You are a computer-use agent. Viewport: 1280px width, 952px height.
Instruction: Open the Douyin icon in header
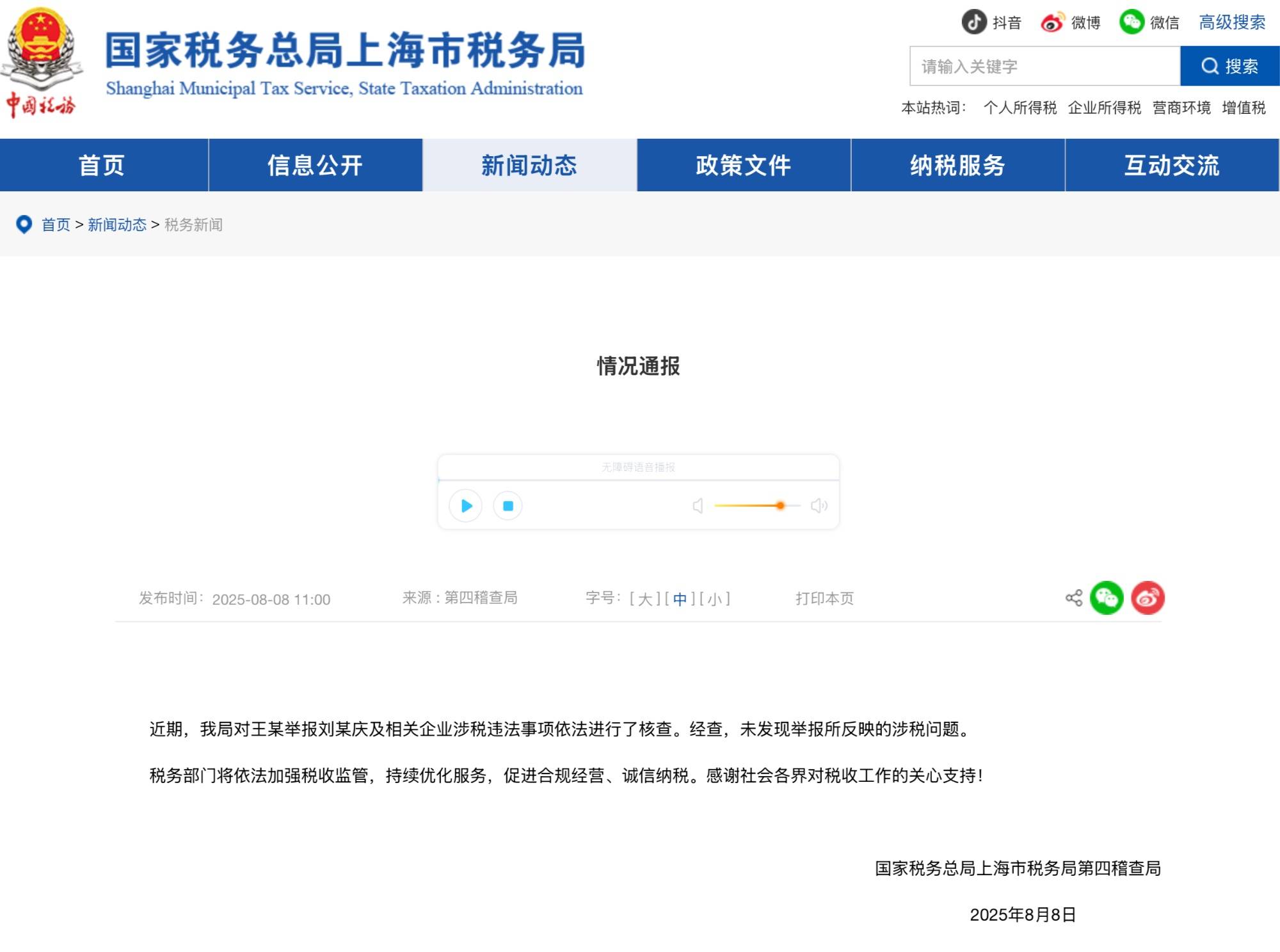974,22
